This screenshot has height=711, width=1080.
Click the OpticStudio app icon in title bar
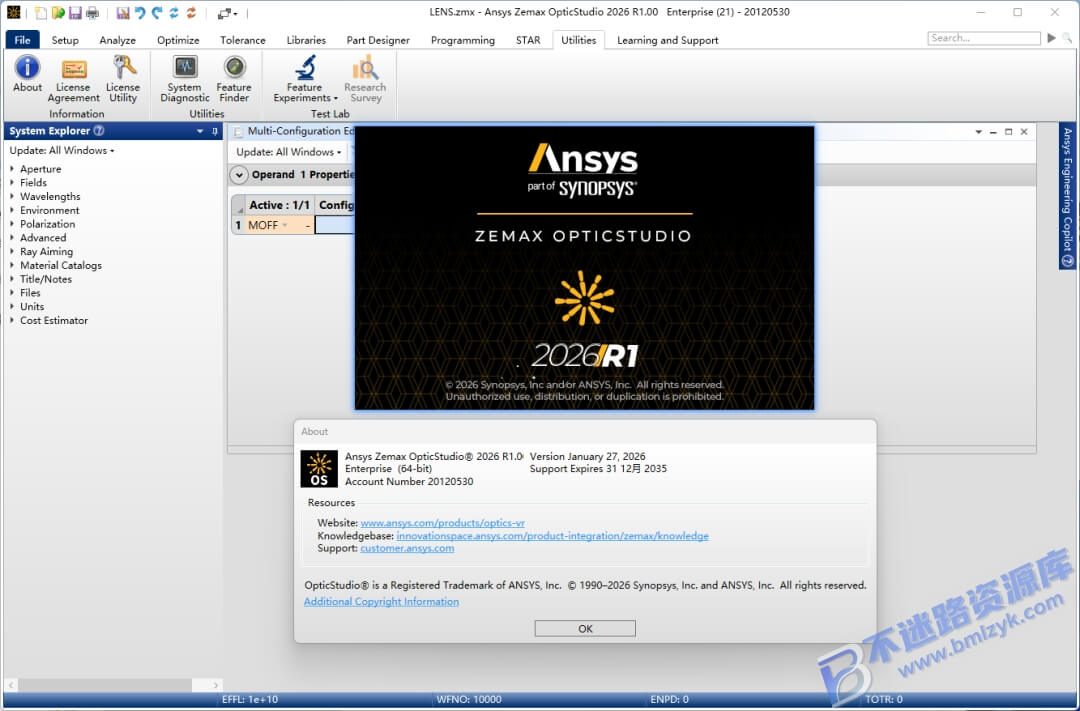point(13,12)
